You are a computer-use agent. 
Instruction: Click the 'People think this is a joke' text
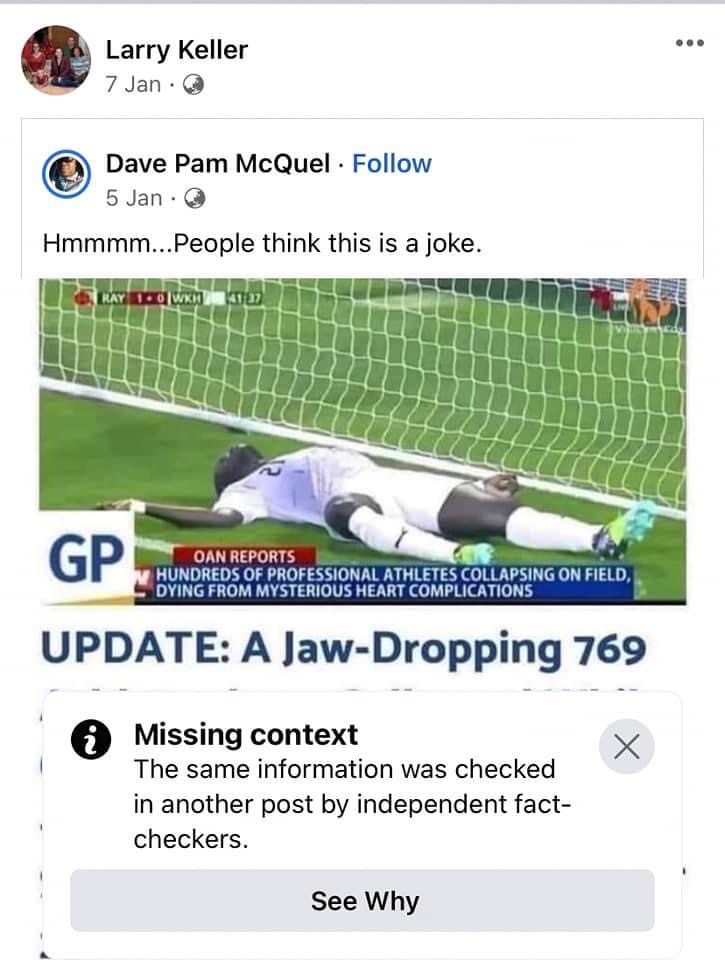pos(262,244)
